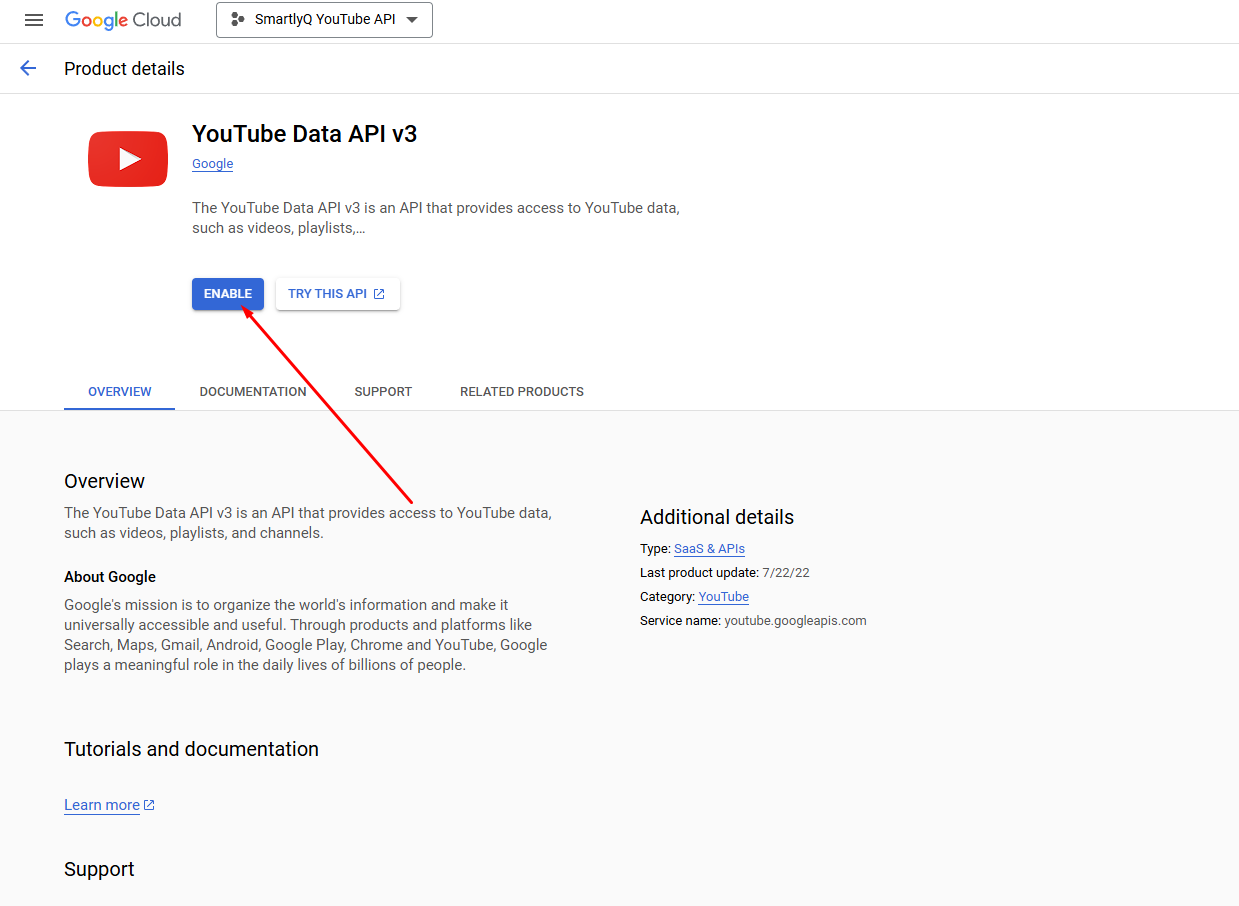Open the SmartlyQ YouTube API project selector
This screenshot has height=906, width=1239.
324,20
